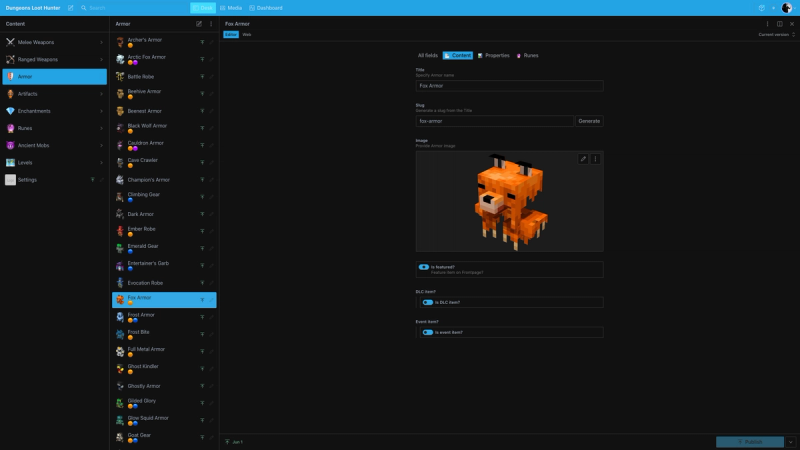Expand Ranged Weapons with its chevron
800x450 pixels.
(101, 59)
